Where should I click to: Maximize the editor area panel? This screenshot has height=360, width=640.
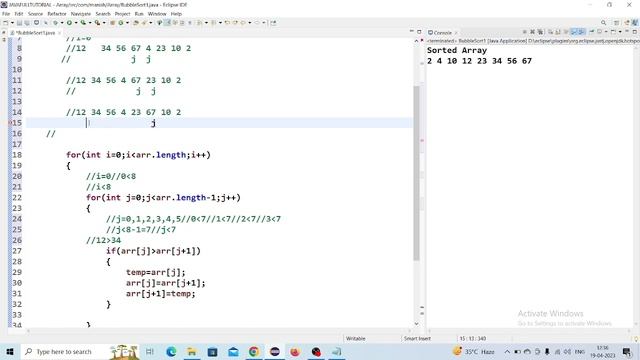(419, 32)
